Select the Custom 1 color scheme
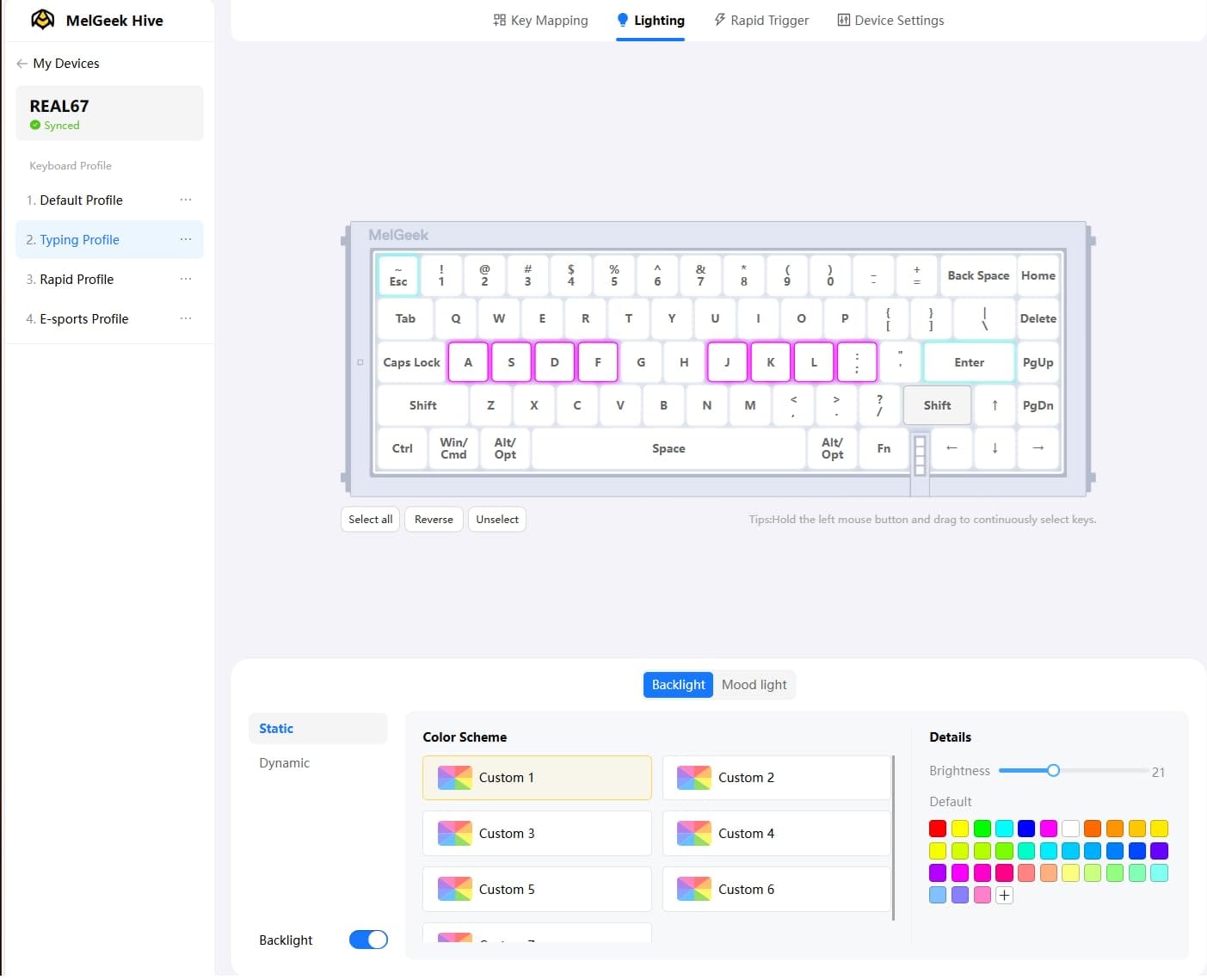This screenshot has width=1207, height=980. point(537,778)
